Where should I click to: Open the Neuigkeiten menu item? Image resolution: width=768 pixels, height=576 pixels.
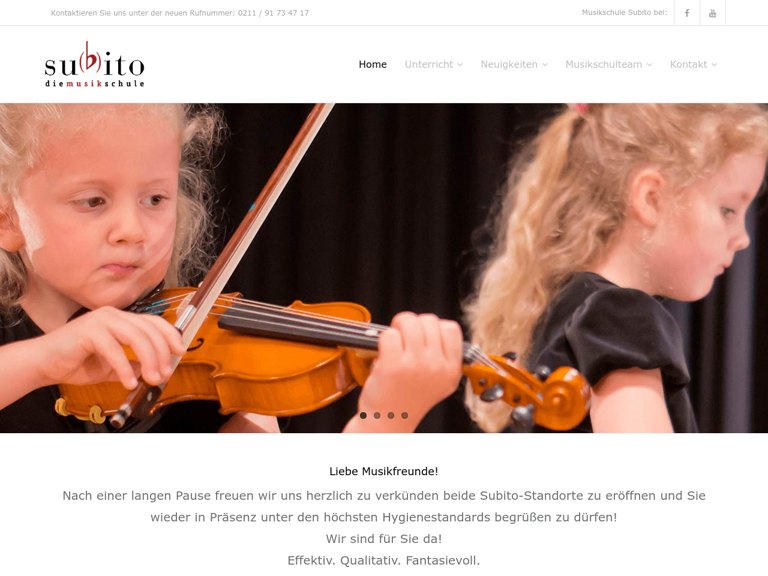click(x=509, y=64)
